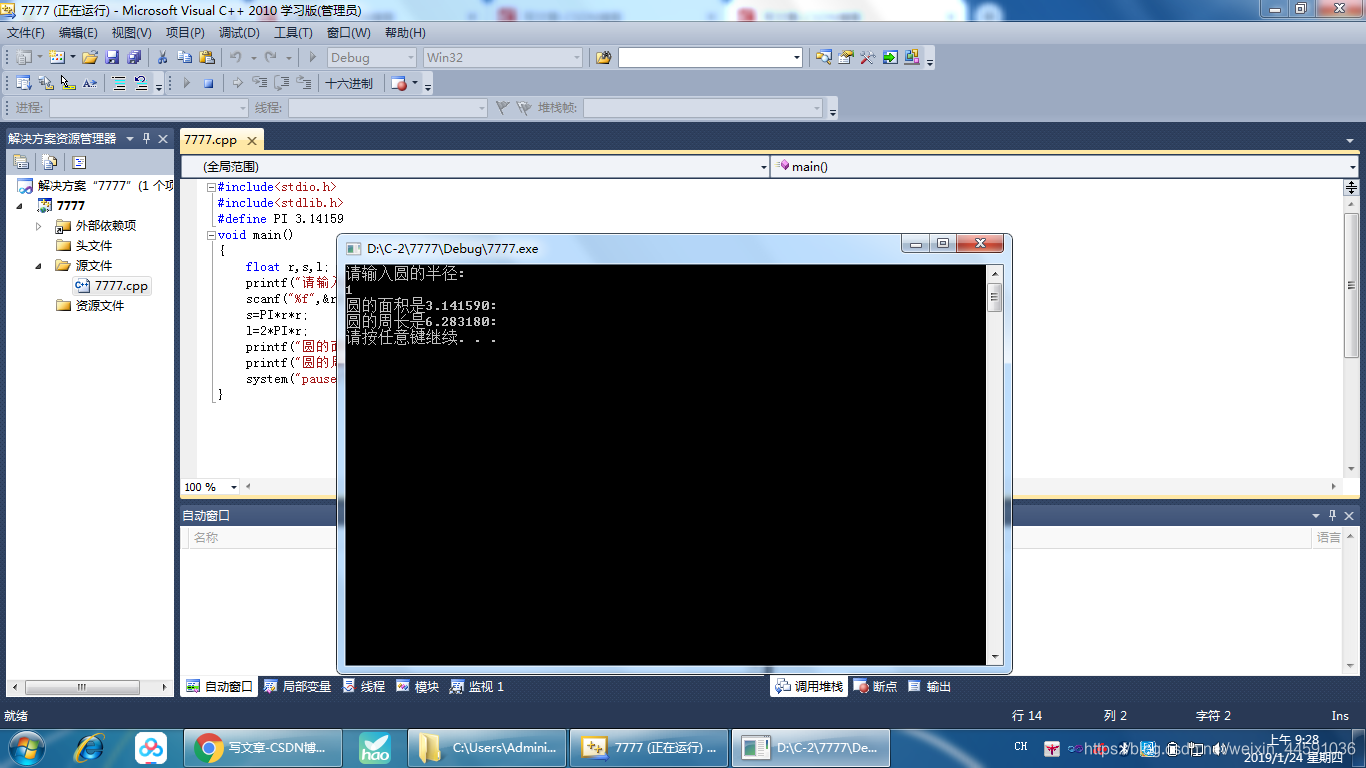The image size is (1366, 768).
Task: Switch to the 断点 tab
Action: 876,687
